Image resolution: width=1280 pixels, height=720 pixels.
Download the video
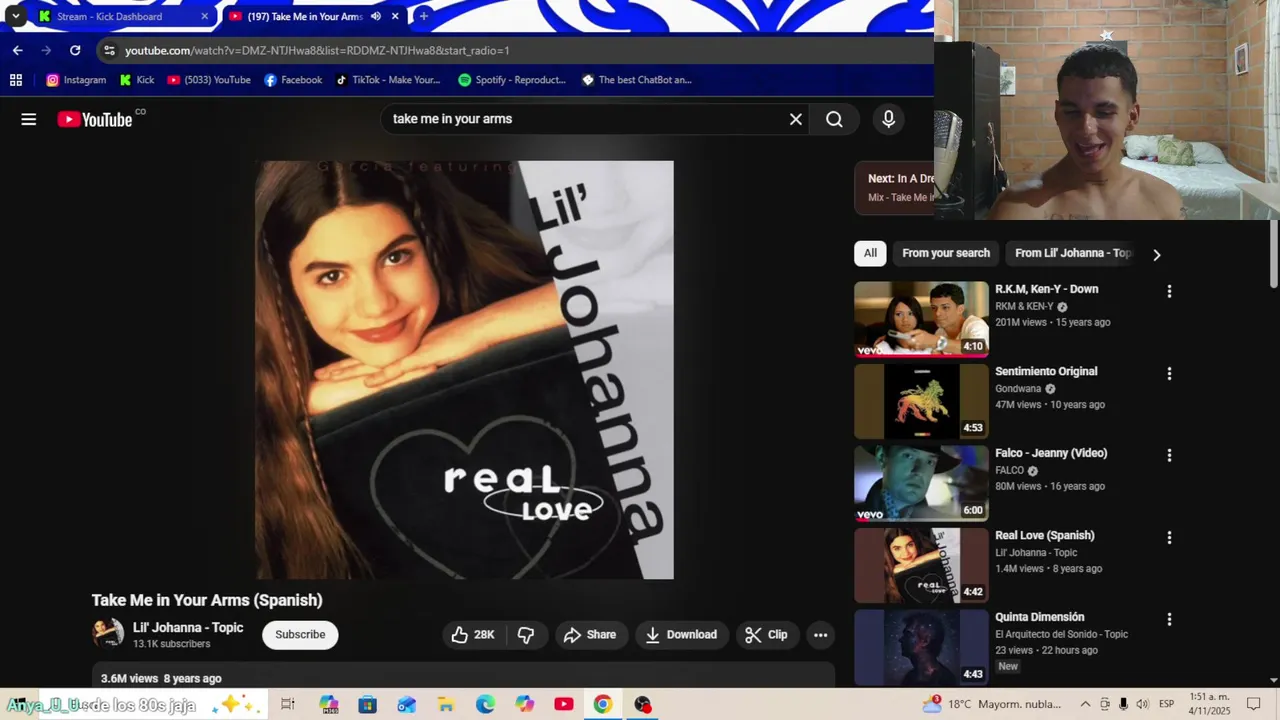coord(681,635)
